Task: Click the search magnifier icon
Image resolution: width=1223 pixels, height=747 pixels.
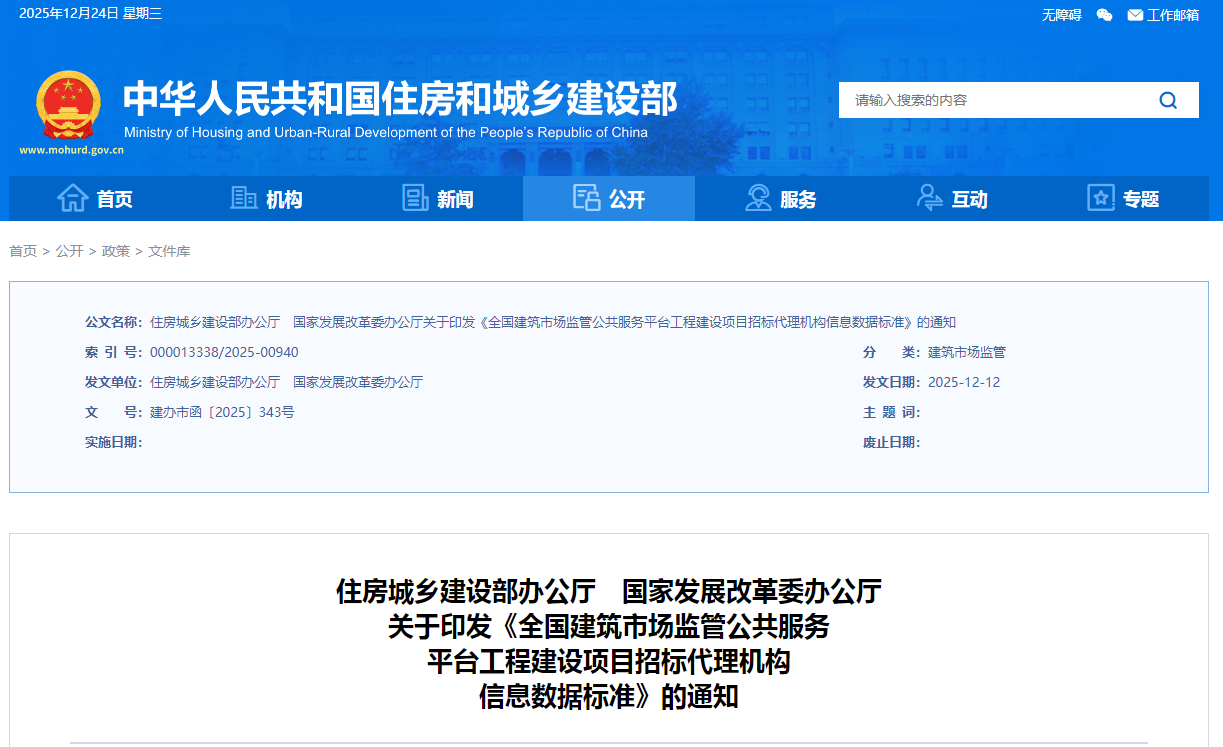Action: tap(1168, 100)
